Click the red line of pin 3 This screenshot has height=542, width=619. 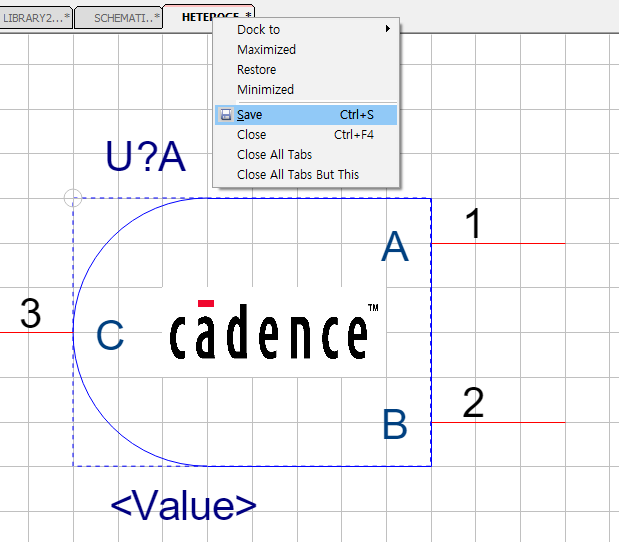pos(36,332)
